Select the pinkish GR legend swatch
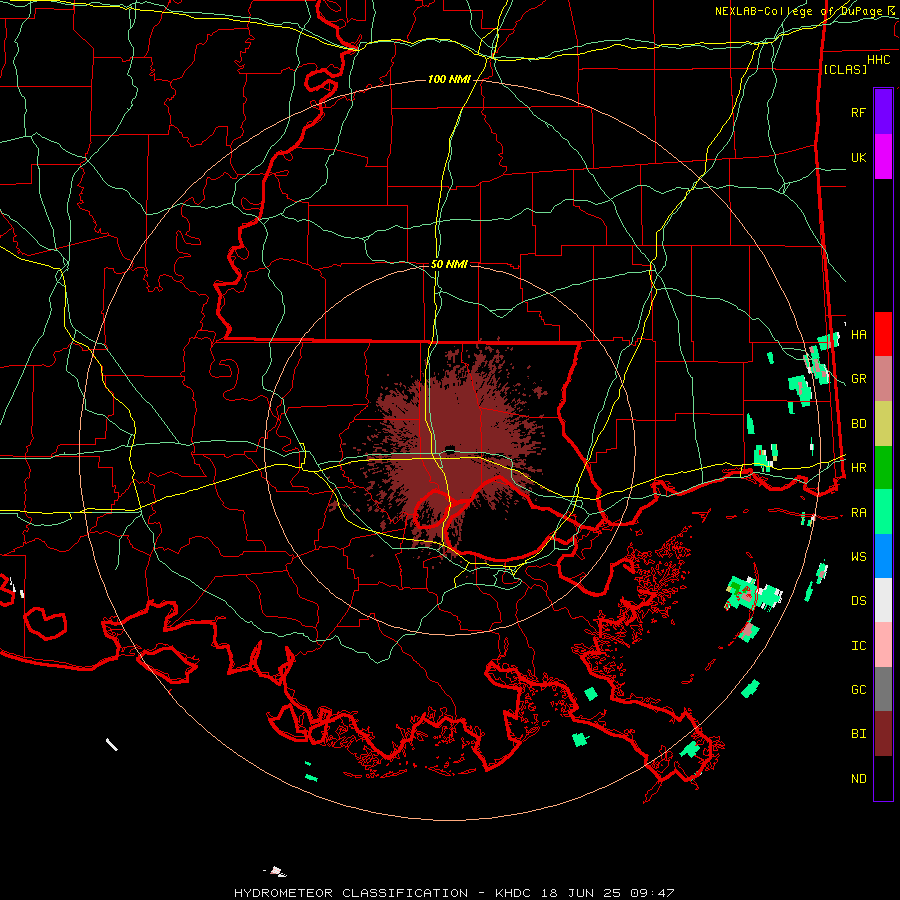Image resolution: width=900 pixels, height=900 pixels. 883,379
